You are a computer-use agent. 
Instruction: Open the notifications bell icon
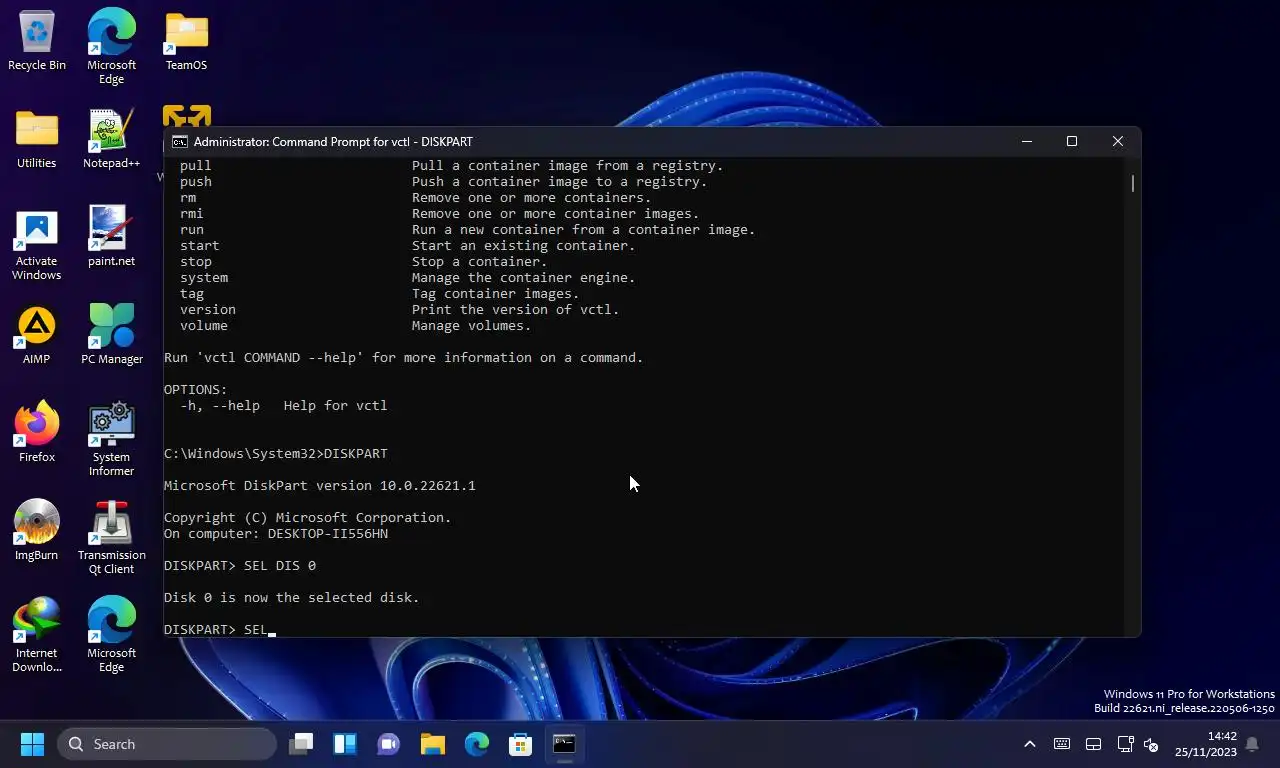coord(1252,744)
